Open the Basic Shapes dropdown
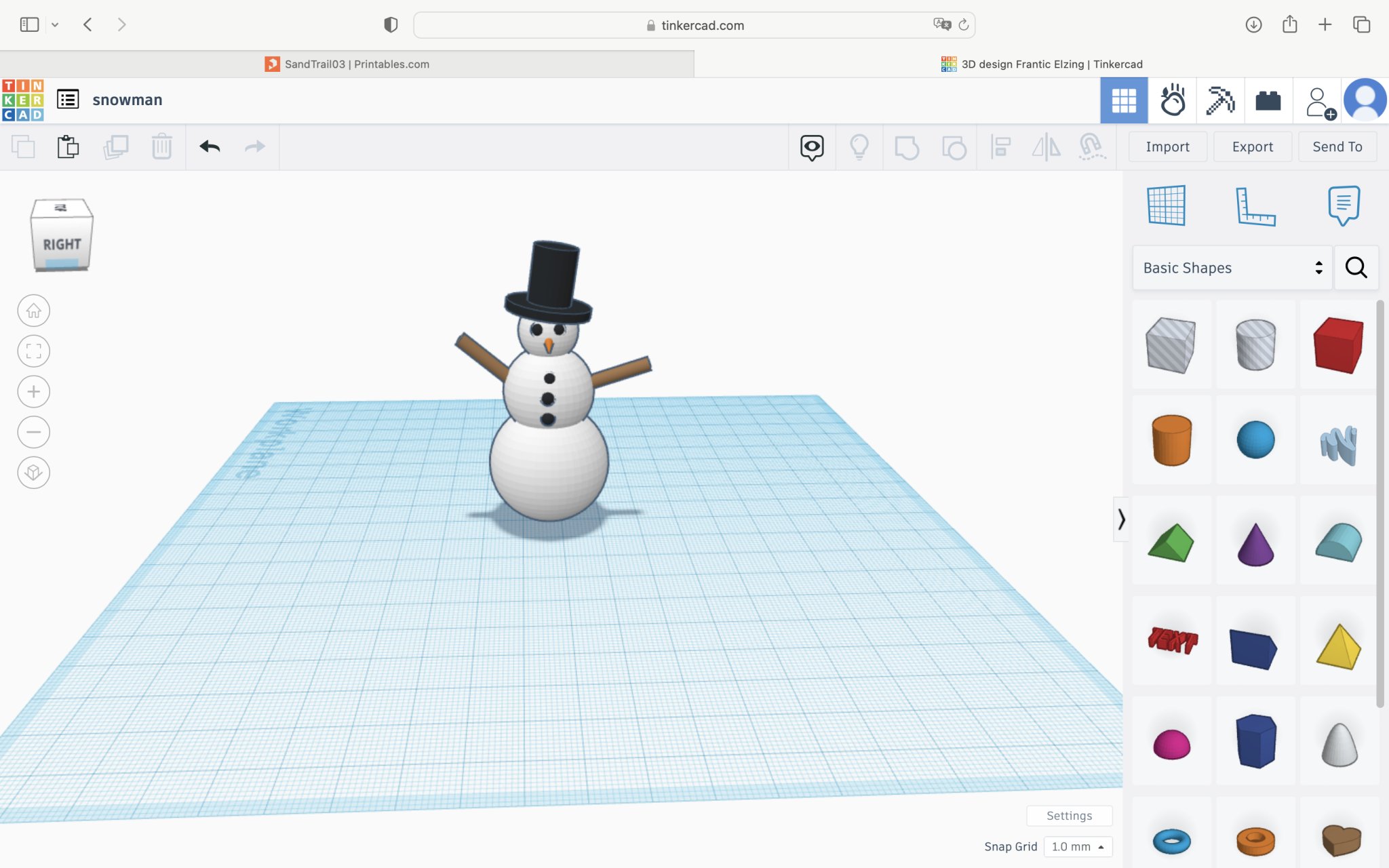The height and width of the screenshot is (868, 1389). (x=1231, y=267)
